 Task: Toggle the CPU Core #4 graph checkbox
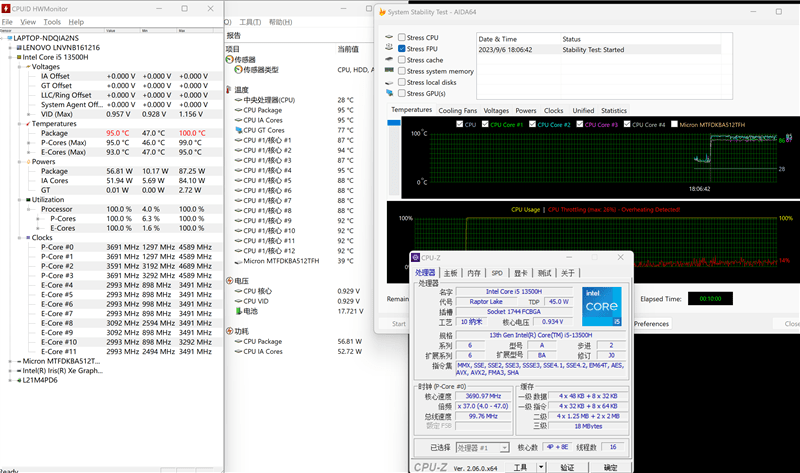pos(627,124)
